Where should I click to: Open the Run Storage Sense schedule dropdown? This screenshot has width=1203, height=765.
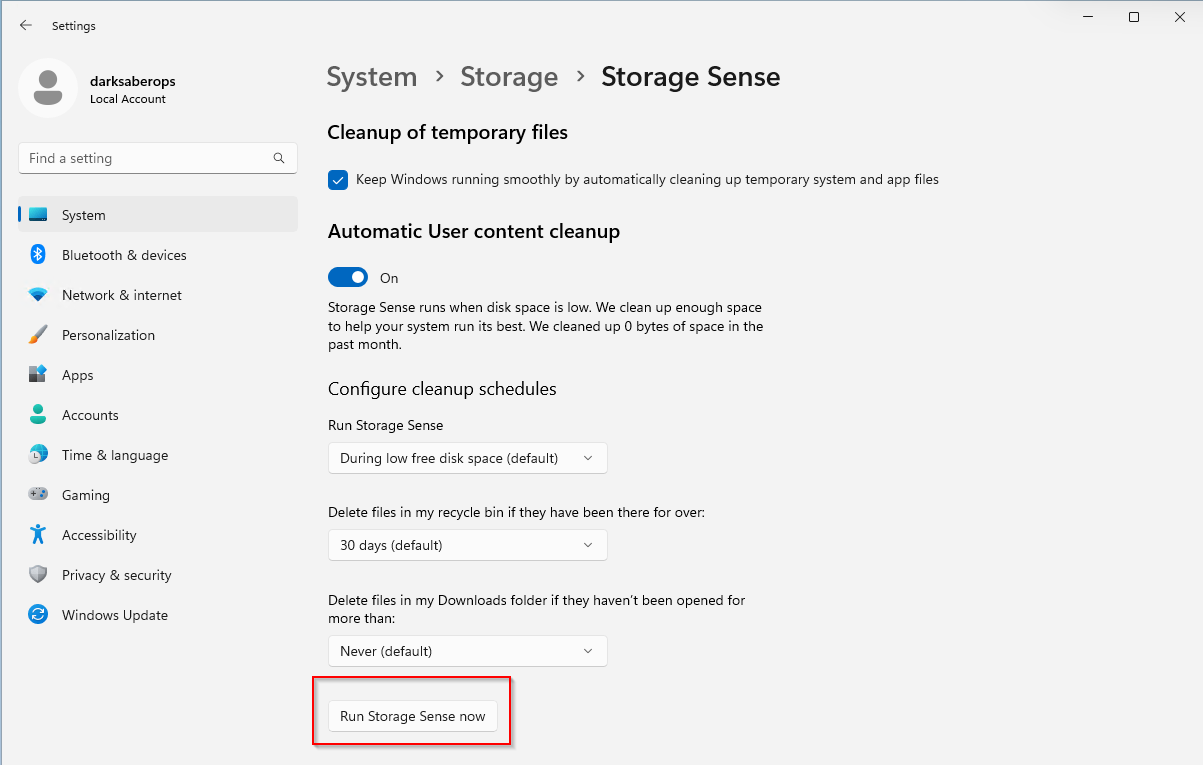pyautogui.click(x=467, y=458)
